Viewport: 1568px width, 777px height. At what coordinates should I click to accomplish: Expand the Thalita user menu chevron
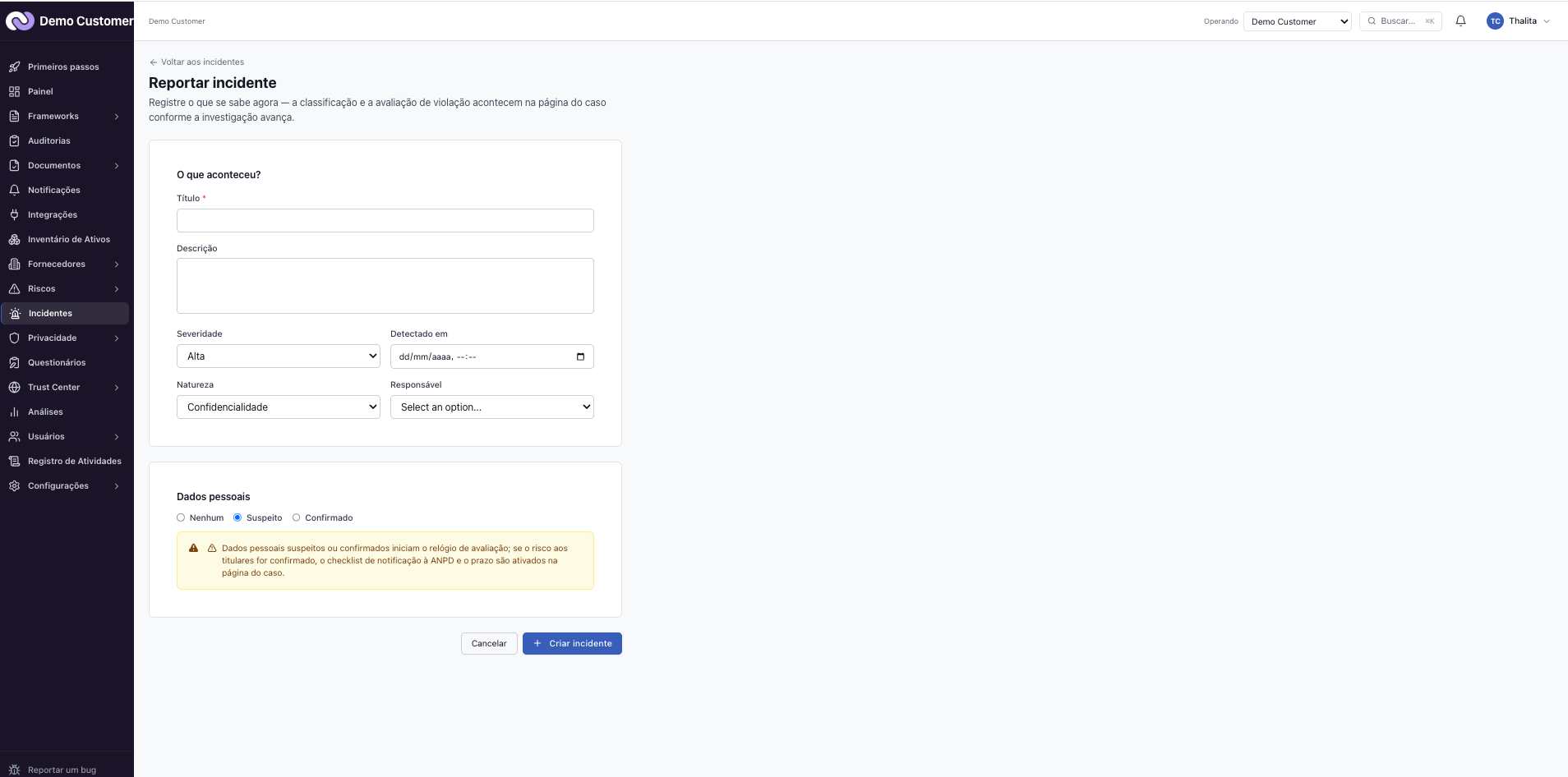click(1547, 21)
